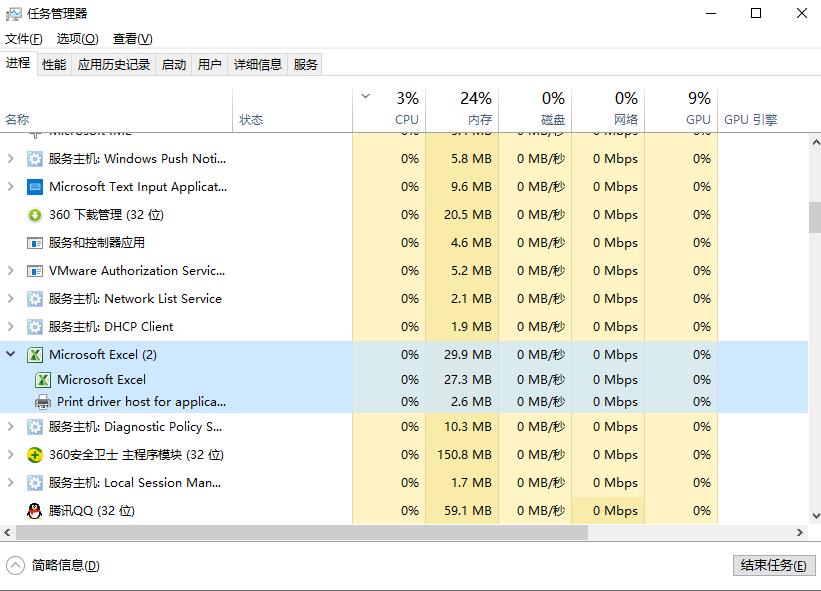
Task: Click the Microsoft Text Input Application icon
Action: 35,187
